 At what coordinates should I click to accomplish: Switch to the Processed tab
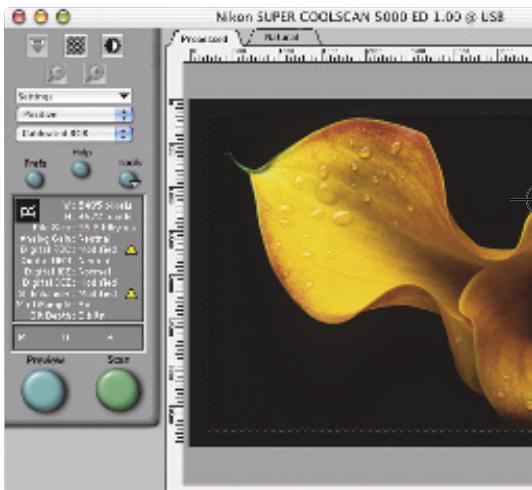pos(204,39)
